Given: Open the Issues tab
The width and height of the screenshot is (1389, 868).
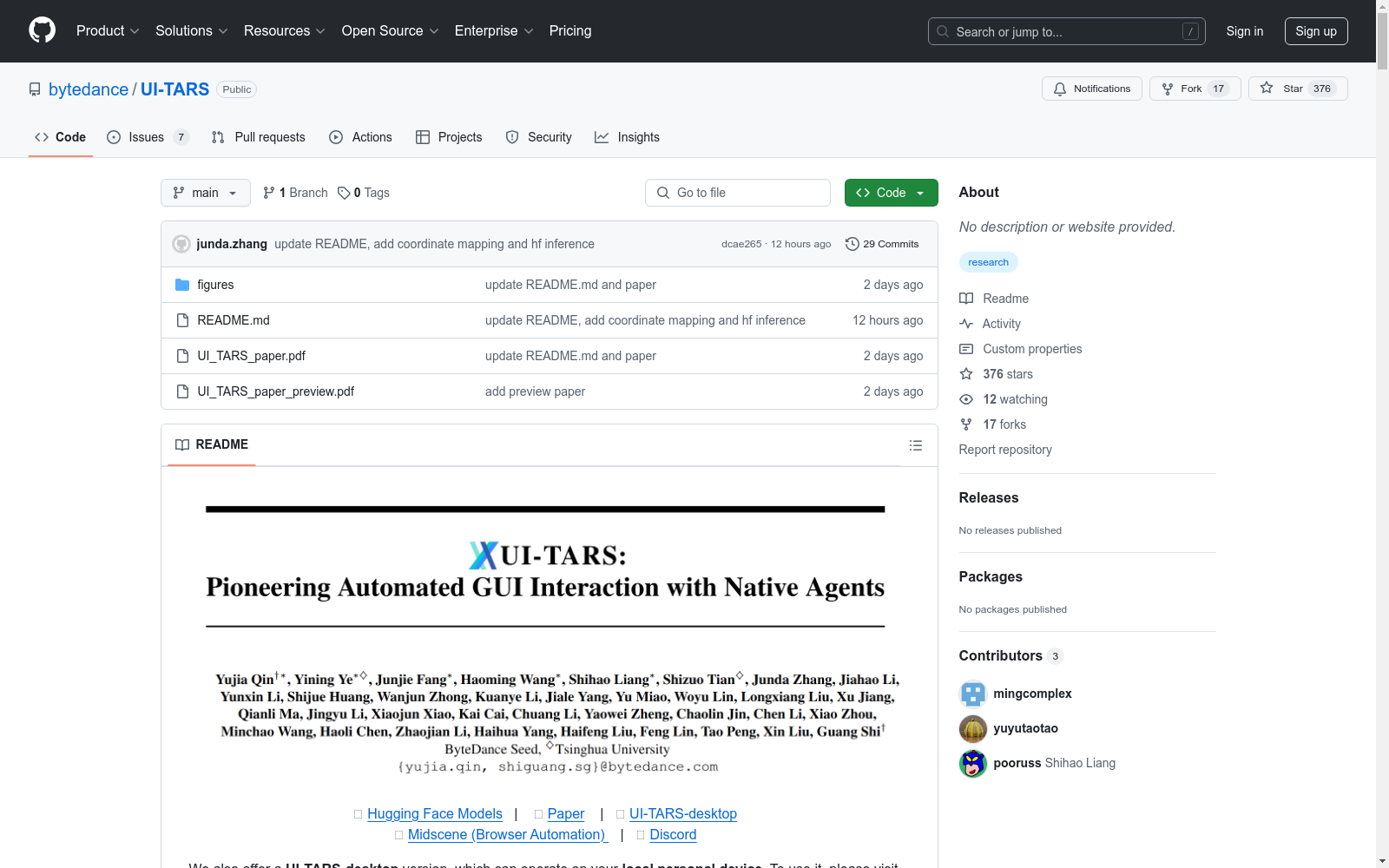Looking at the screenshot, I should [148, 137].
